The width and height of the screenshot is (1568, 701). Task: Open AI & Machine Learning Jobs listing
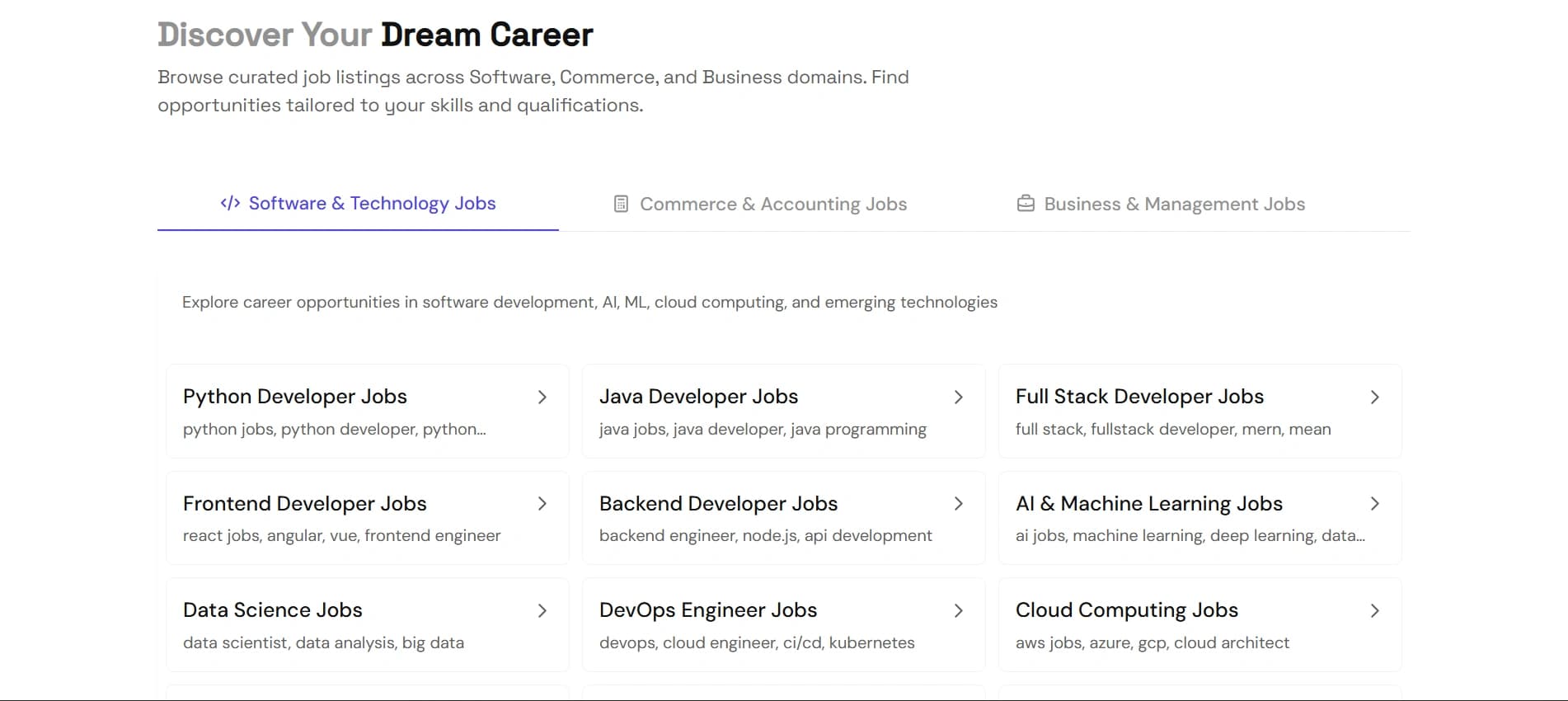[x=1200, y=517]
